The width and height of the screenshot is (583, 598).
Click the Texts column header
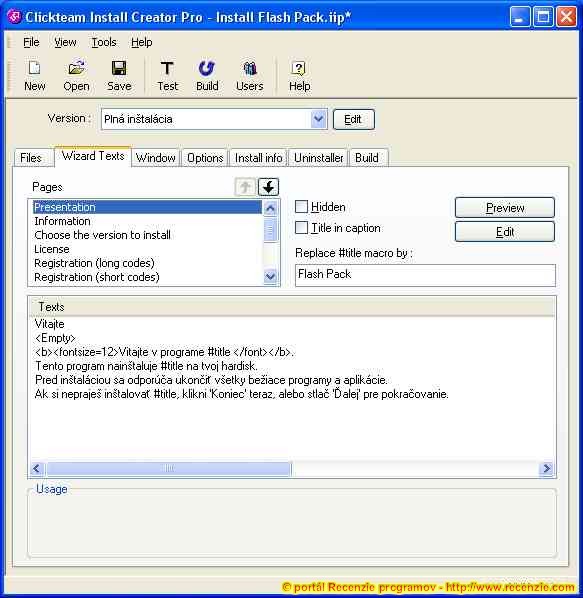[x=292, y=307]
